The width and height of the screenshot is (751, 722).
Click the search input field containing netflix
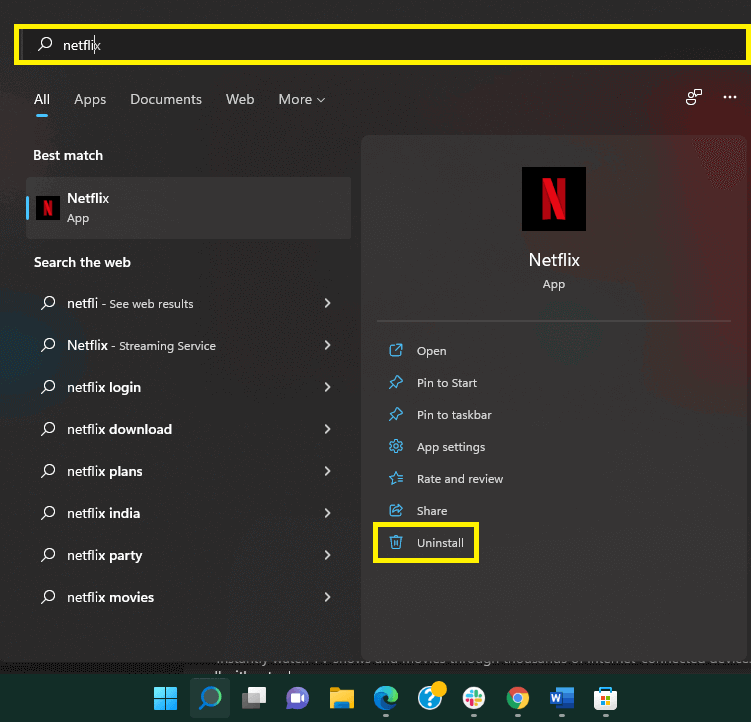point(380,45)
